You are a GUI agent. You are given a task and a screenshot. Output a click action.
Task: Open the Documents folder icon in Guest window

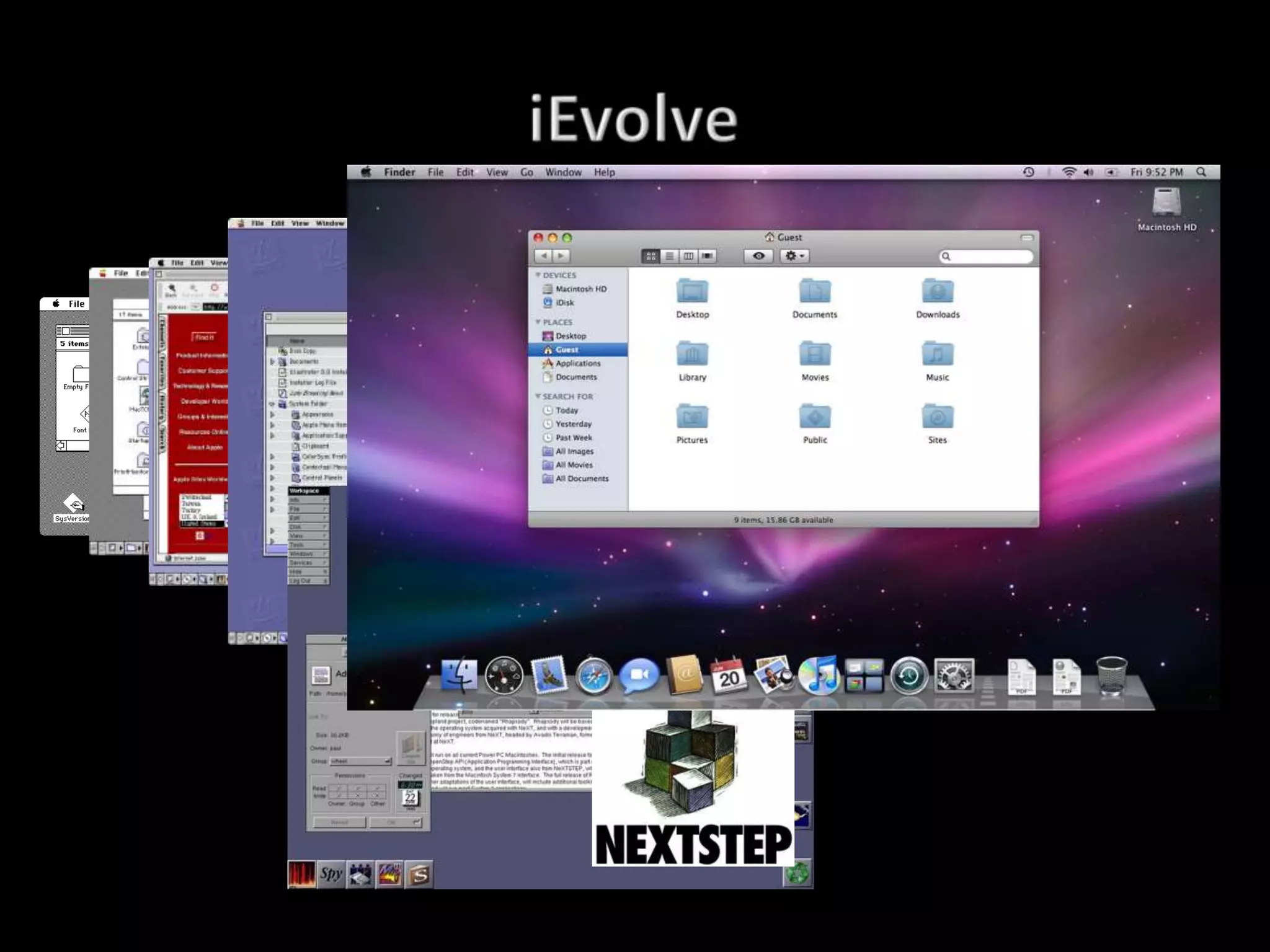pyautogui.click(x=815, y=291)
